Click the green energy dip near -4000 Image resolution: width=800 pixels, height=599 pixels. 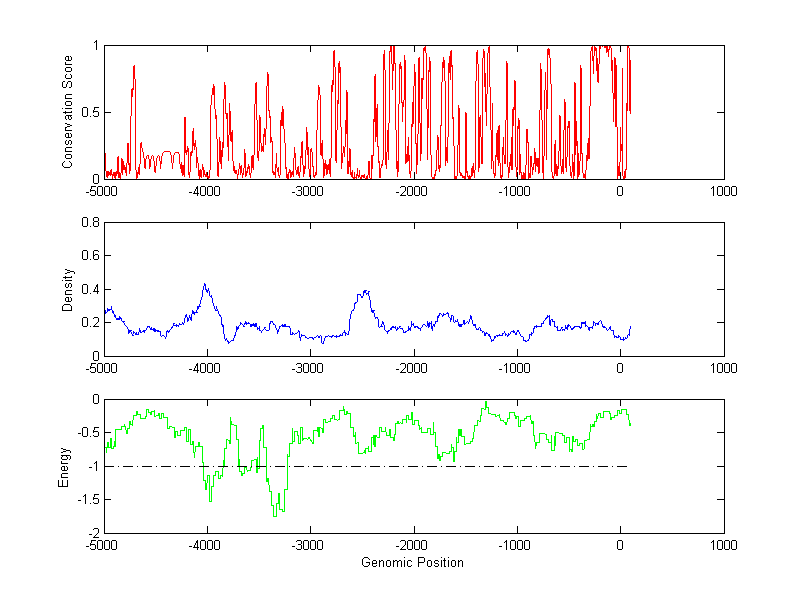(210, 498)
